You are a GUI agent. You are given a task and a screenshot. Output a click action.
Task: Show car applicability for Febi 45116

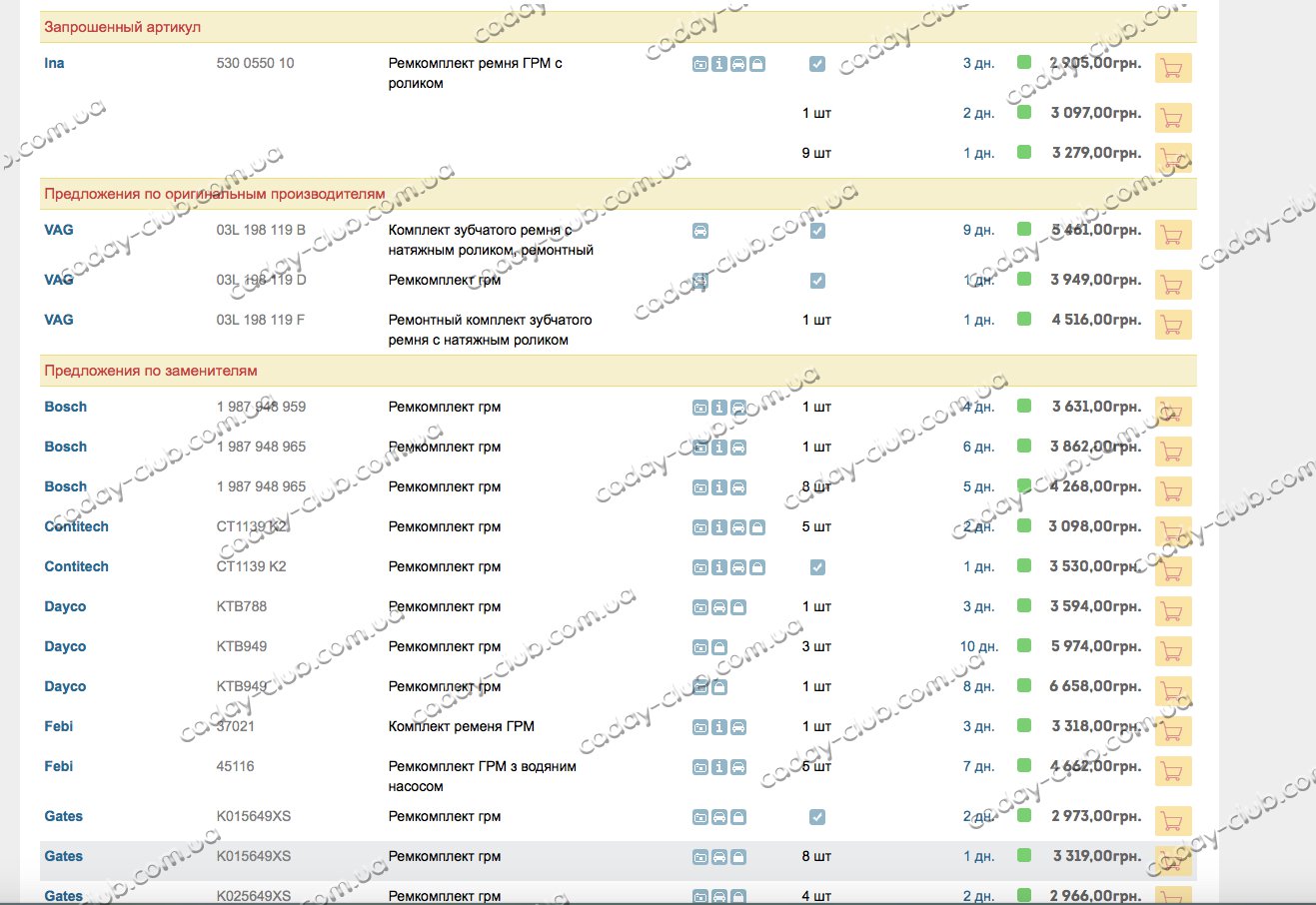(x=738, y=767)
